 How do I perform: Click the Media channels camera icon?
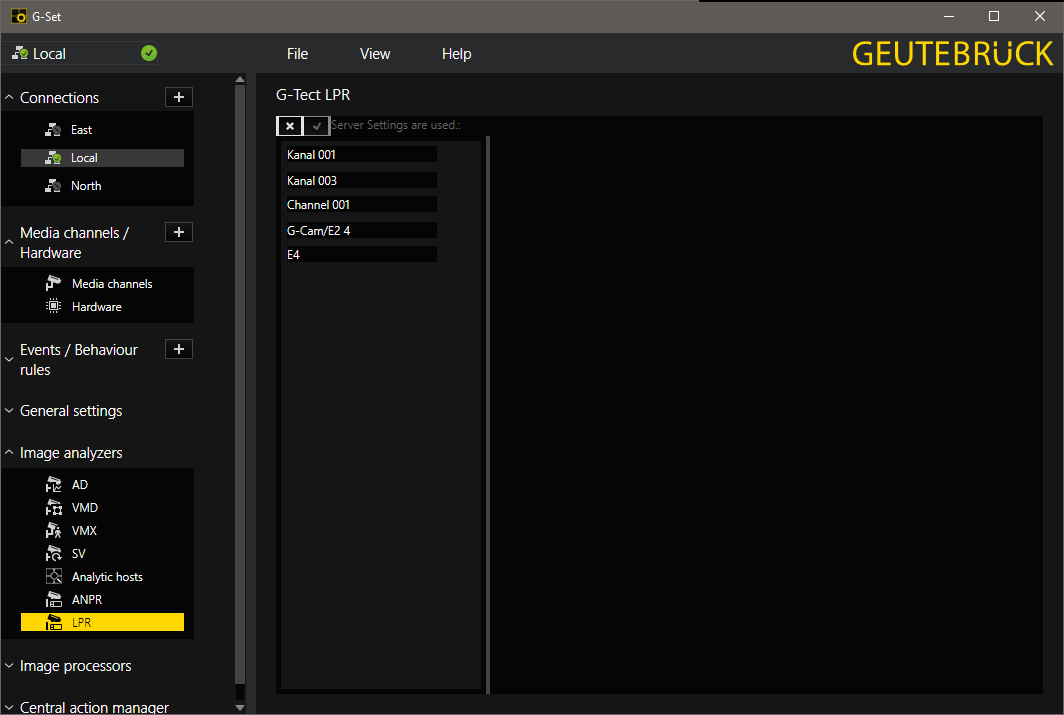(x=53, y=283)
